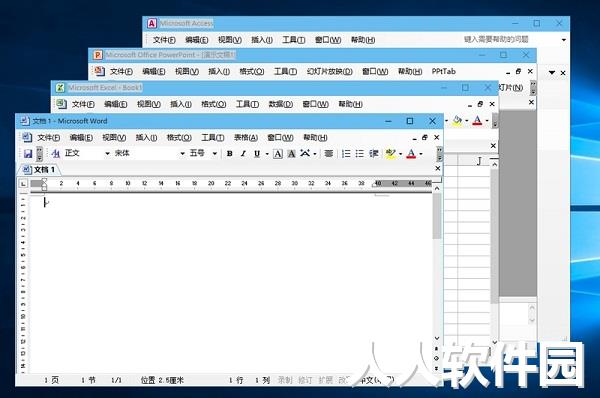Close the PowerPoint task pane
This screenshot has width=600, height=398.
point(563,72)
